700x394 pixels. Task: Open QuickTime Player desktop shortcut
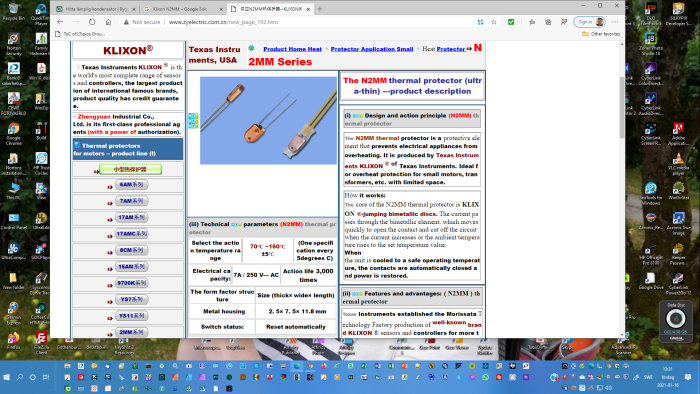click(41, 14)
